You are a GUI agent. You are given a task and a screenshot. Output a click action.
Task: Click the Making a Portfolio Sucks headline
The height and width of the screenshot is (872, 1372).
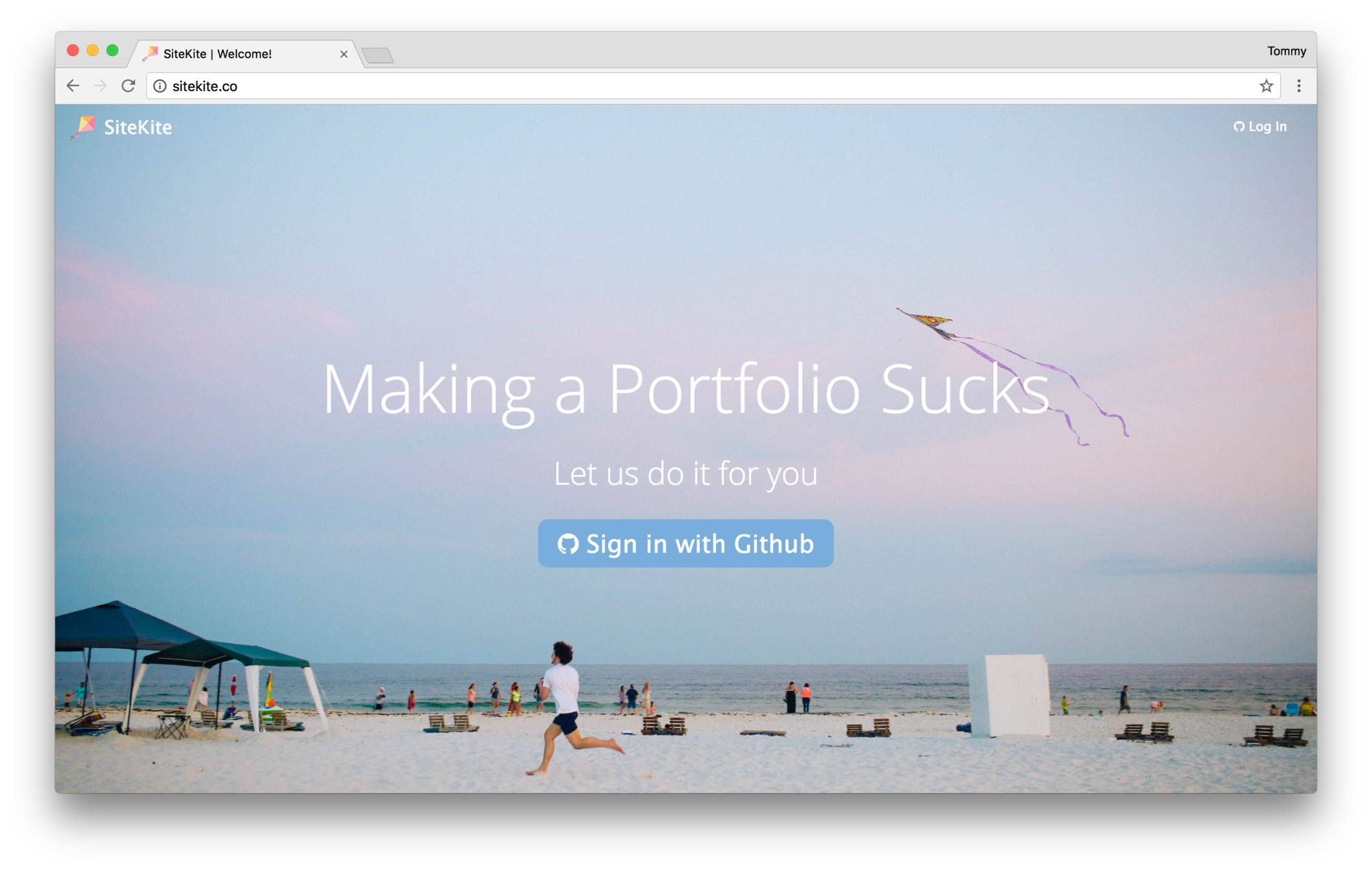(x=686, y=389)
